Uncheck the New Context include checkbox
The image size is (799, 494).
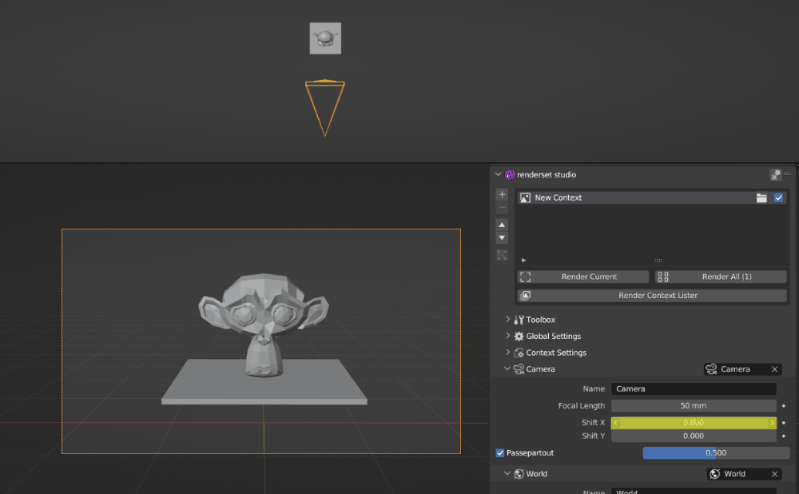tap(779, 198)
